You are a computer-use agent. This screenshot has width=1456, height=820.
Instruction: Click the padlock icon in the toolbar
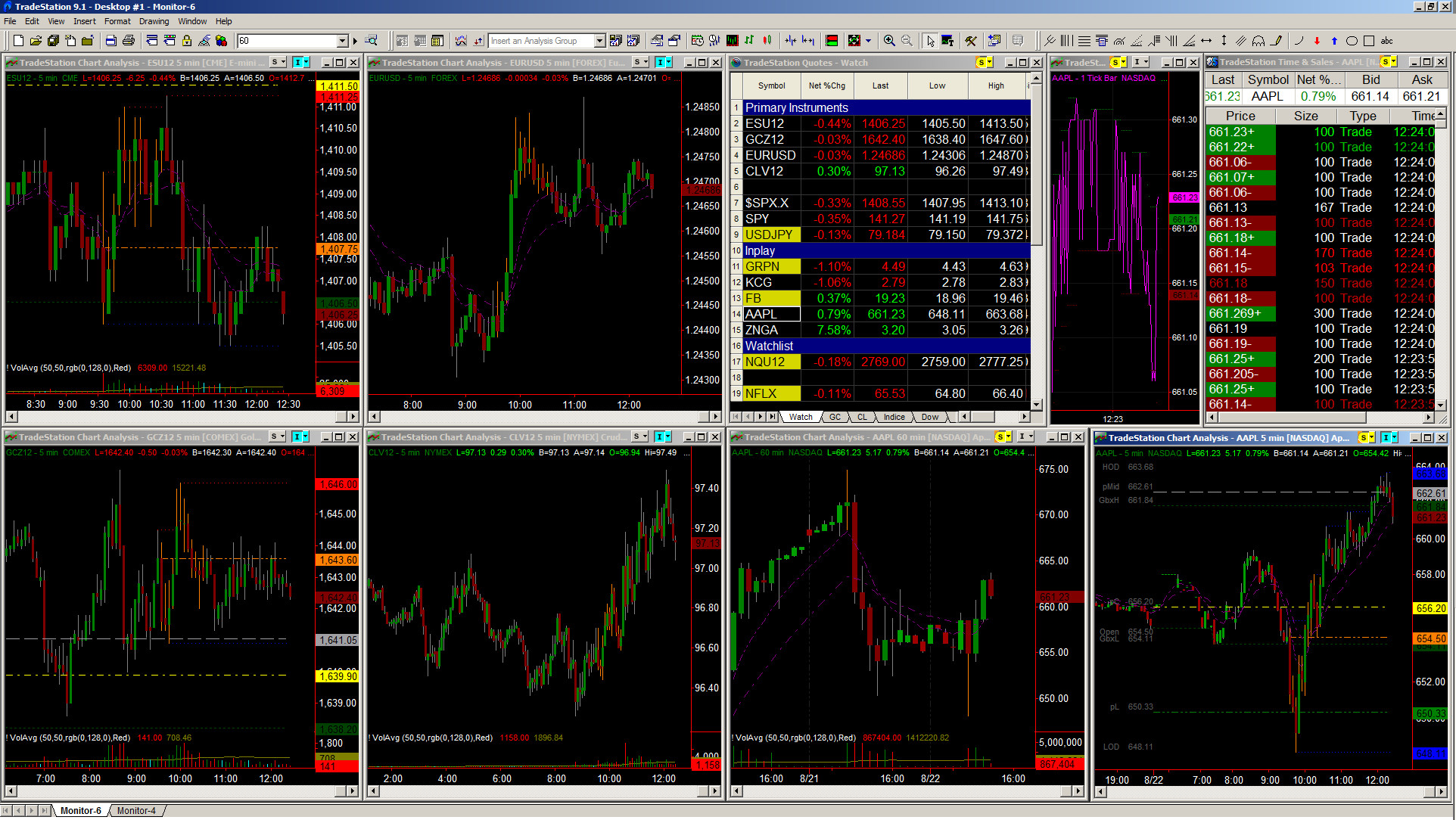coord(187,41)
